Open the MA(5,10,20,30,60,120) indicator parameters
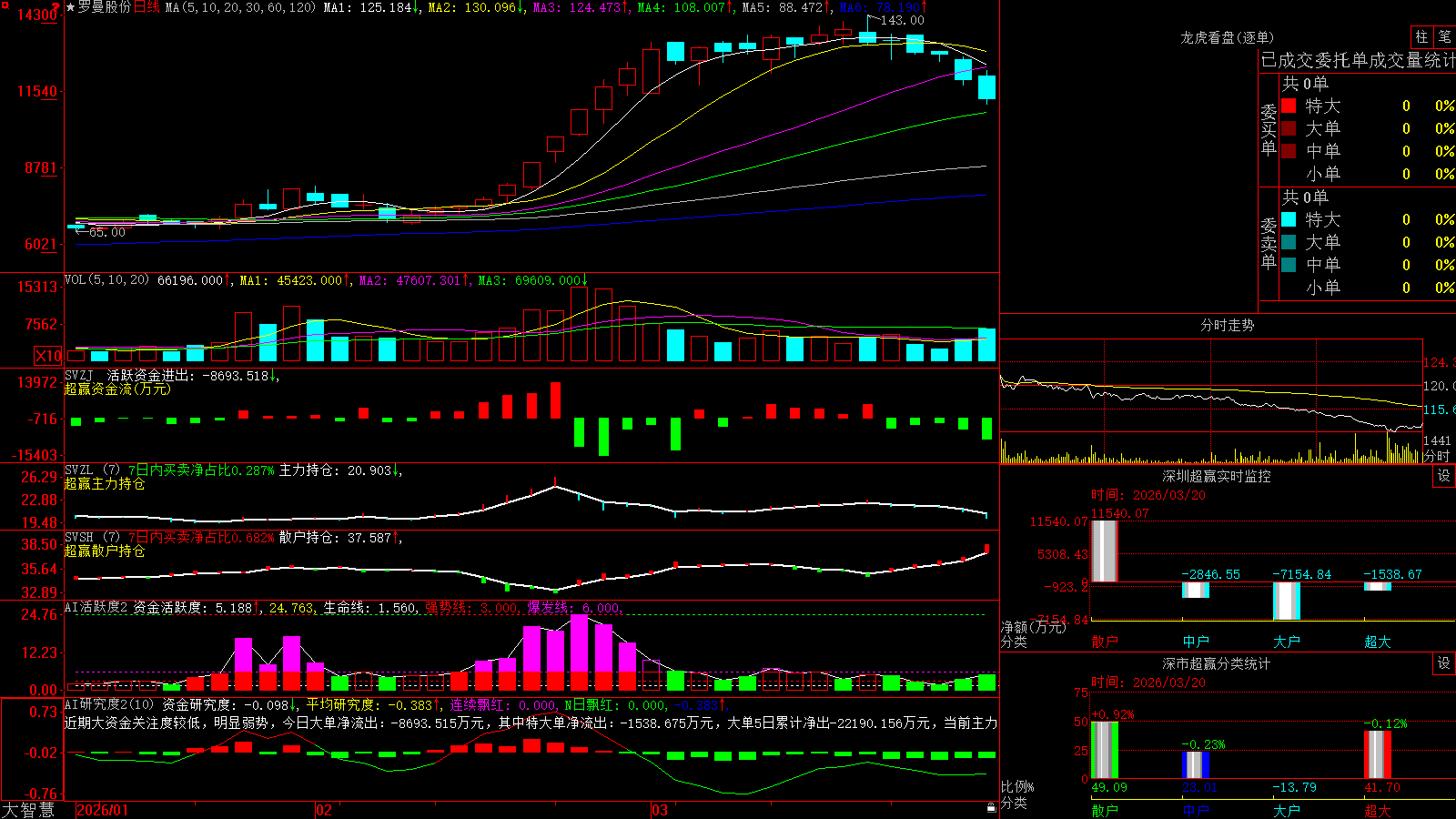1456x819 pixels. [x=240, y=7]
